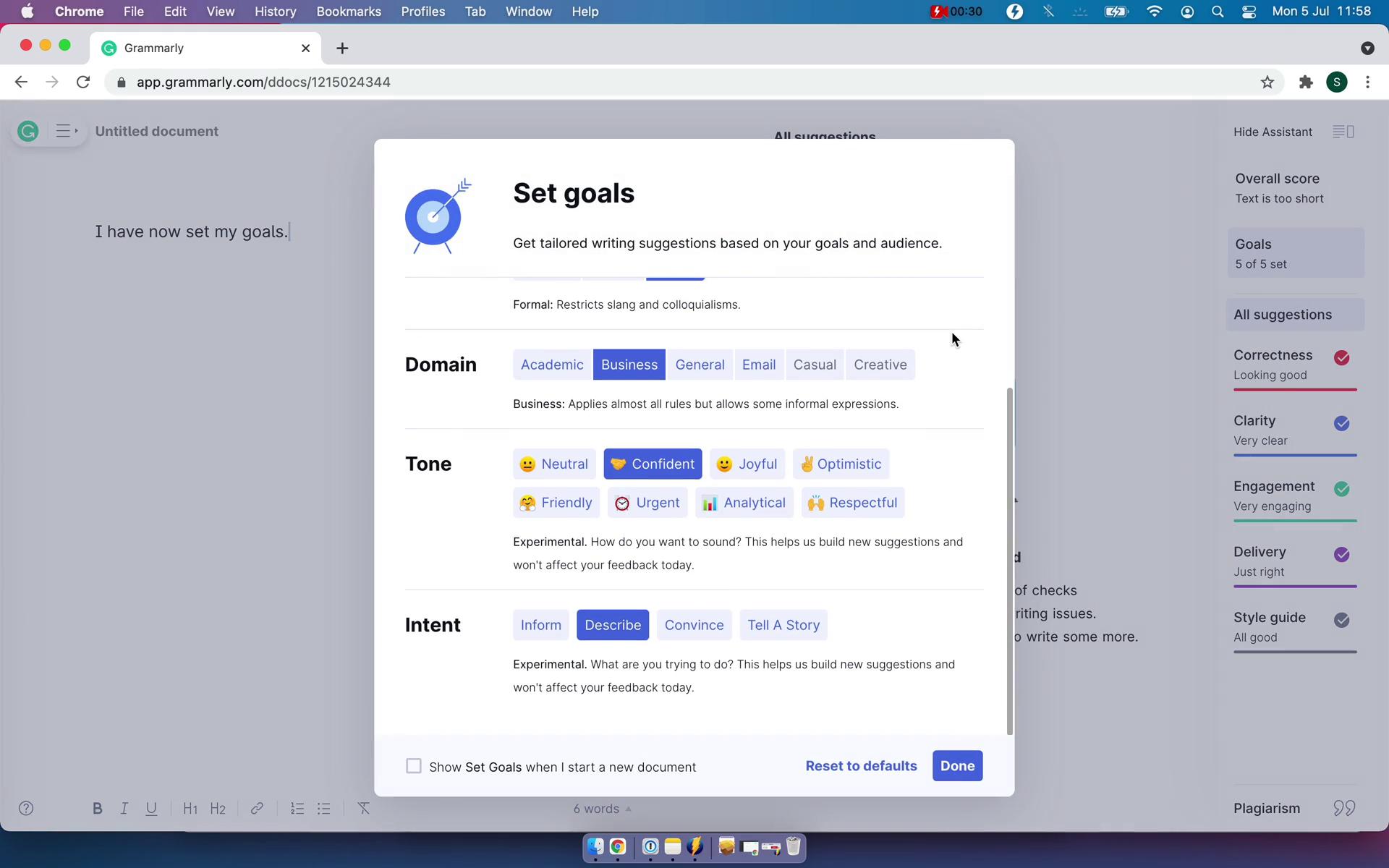Click the Done button to save goals

pyautogui.click(x=957, y=766)
